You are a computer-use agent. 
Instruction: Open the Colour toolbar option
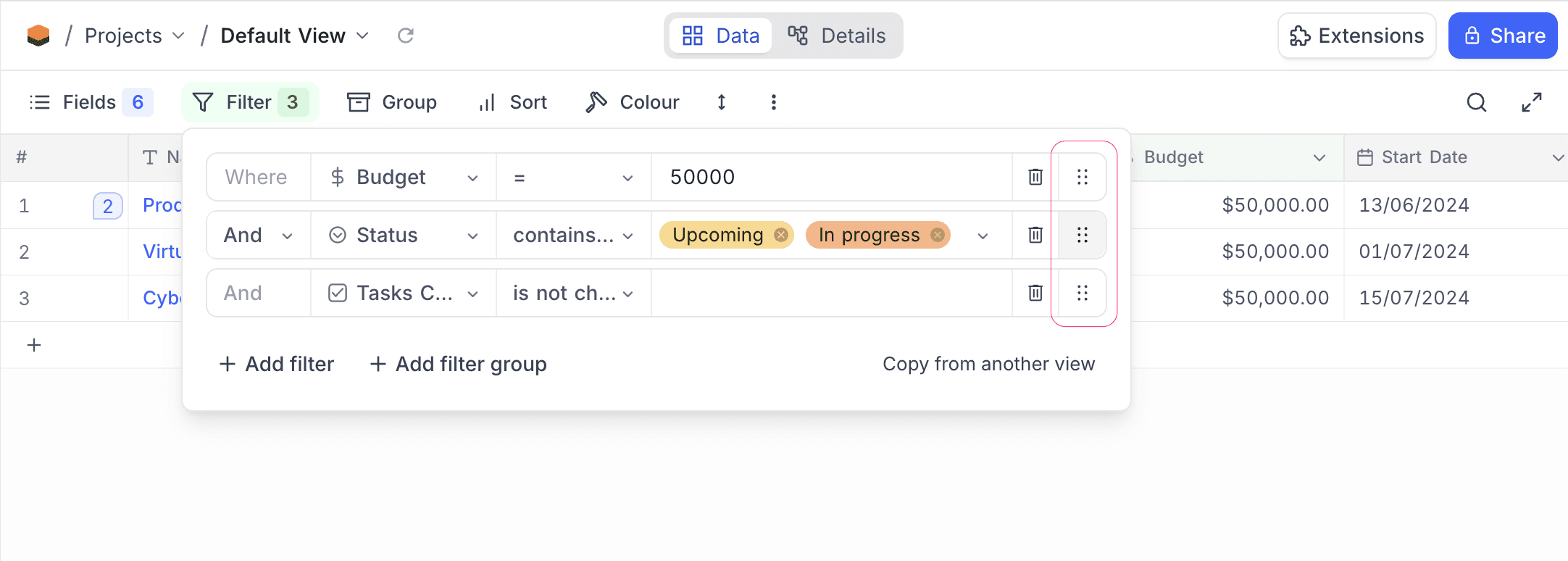tap(633, 102)
